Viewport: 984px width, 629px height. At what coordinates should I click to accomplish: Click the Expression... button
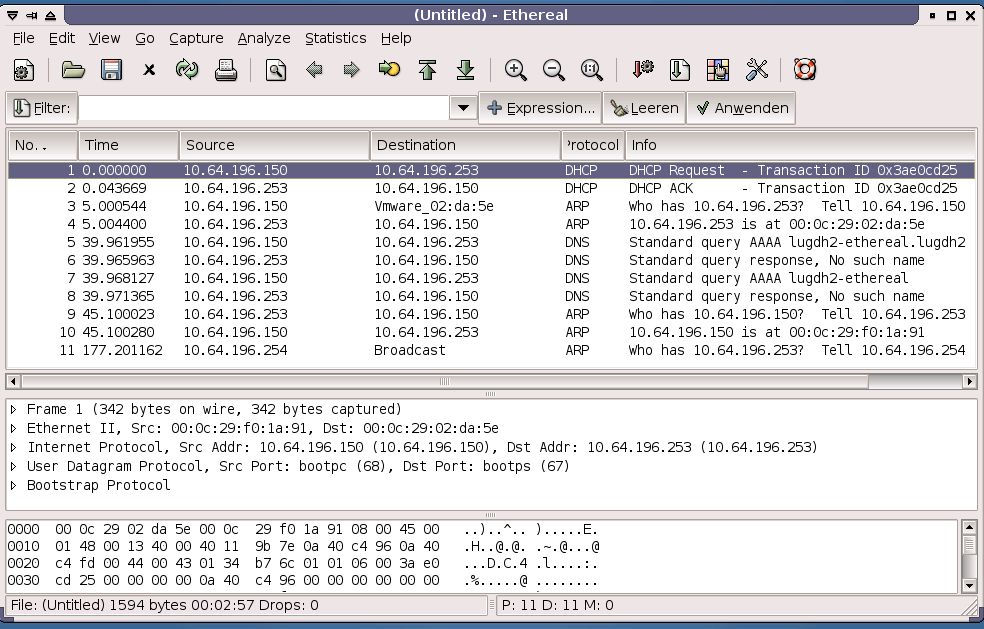pyautogui.click(x=540, y=108)
